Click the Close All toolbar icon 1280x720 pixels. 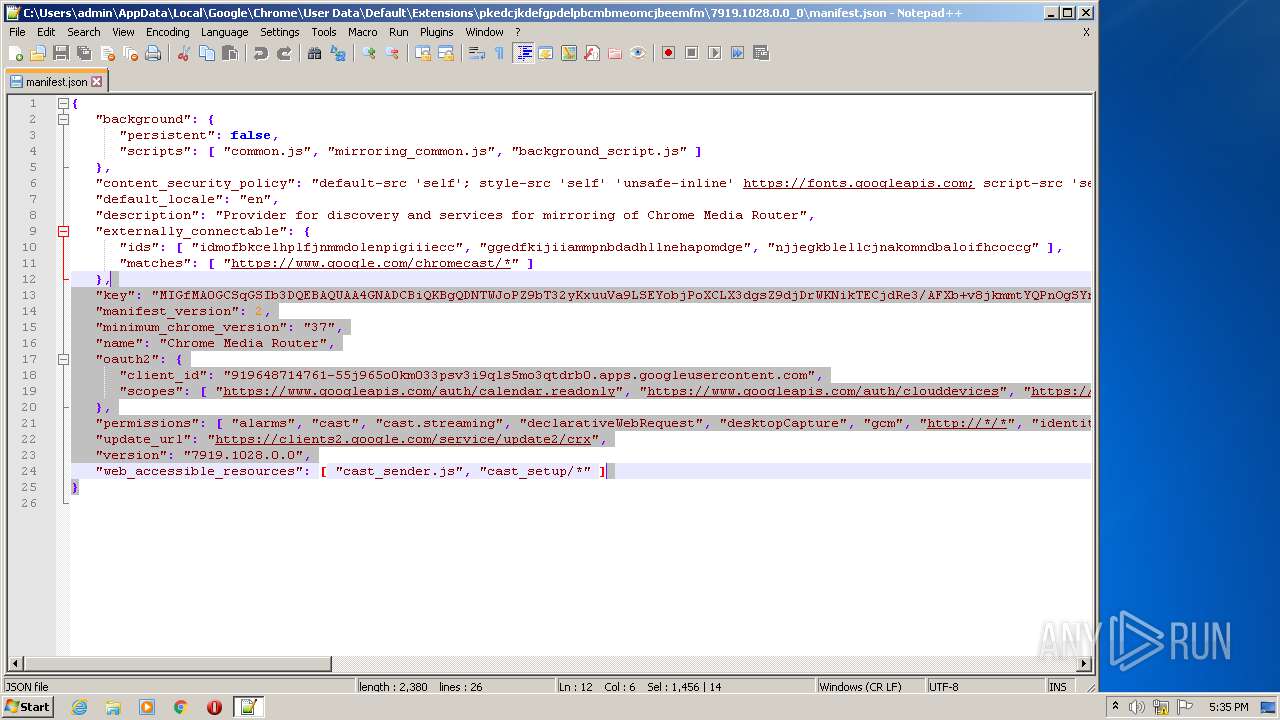[130, 53]
